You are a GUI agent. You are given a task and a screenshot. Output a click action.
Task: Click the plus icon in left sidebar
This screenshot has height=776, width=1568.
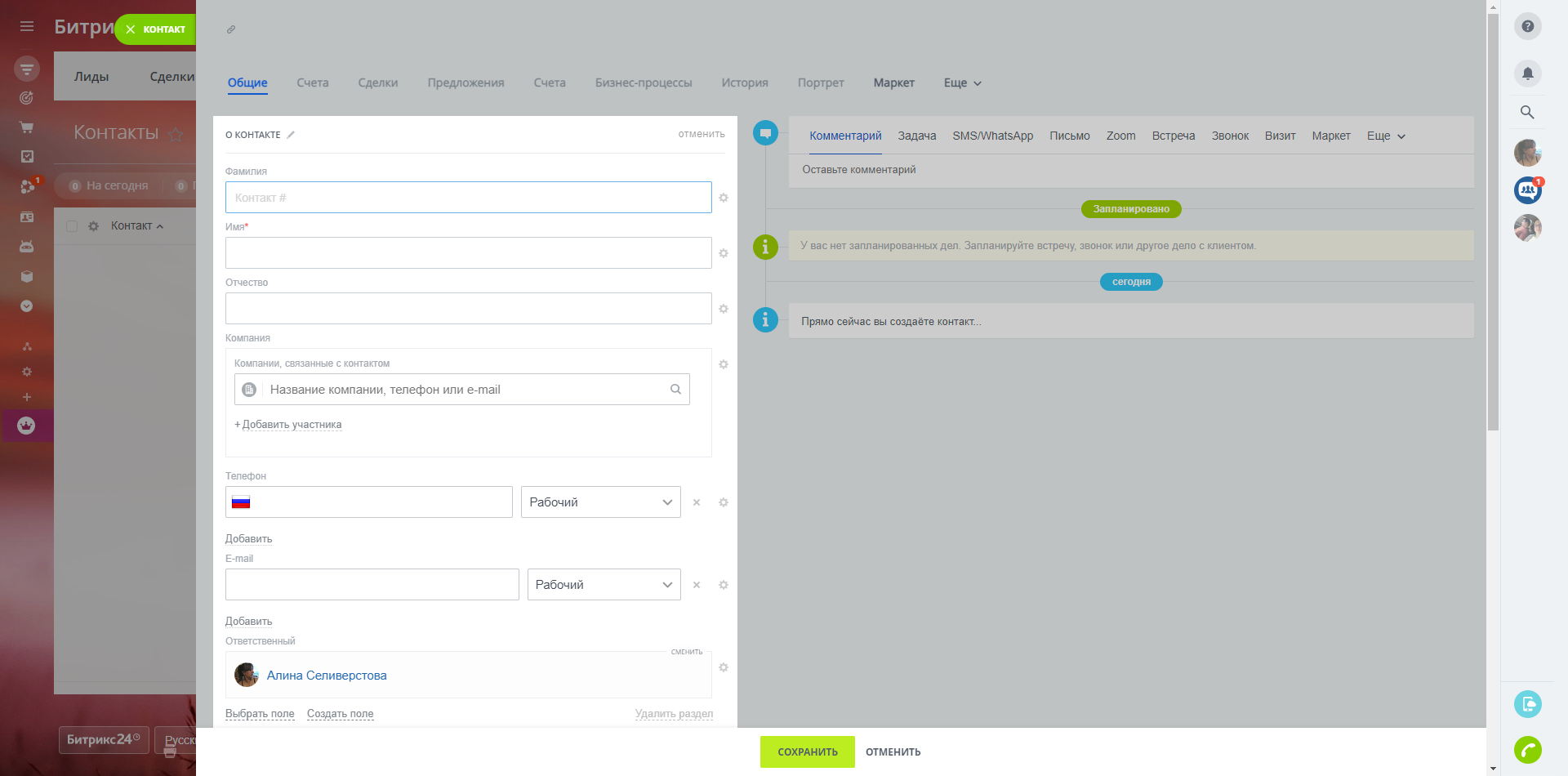coord(27,397)
